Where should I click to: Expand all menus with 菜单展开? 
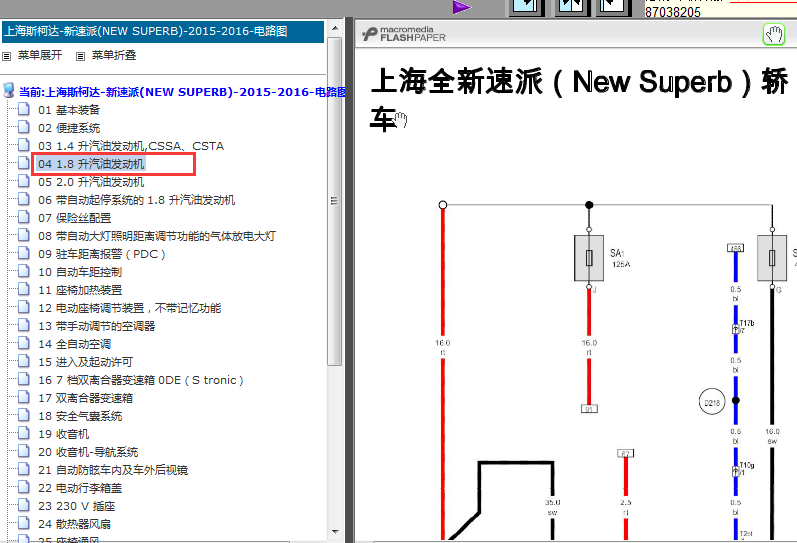40,55
